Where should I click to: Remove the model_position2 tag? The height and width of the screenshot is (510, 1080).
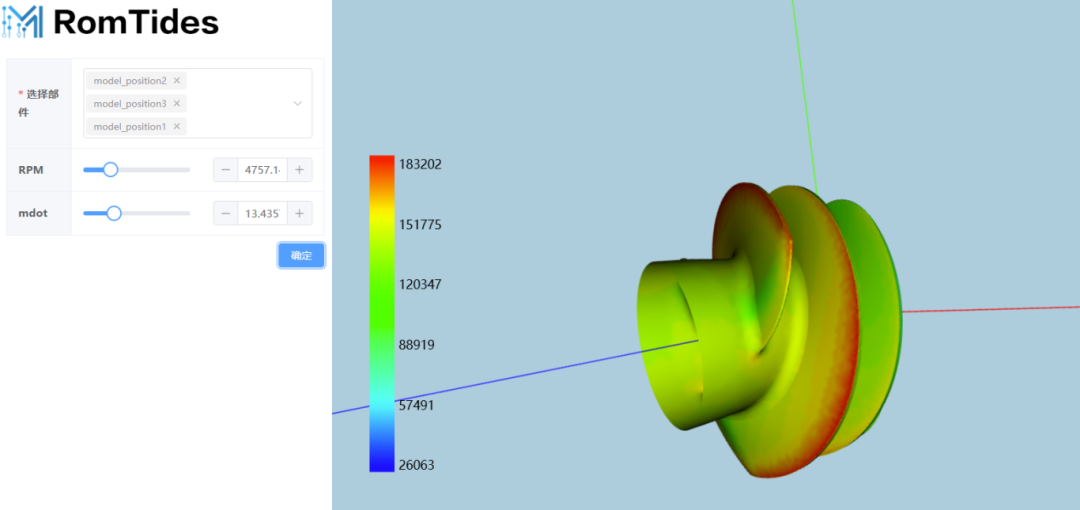pos(176,81)
